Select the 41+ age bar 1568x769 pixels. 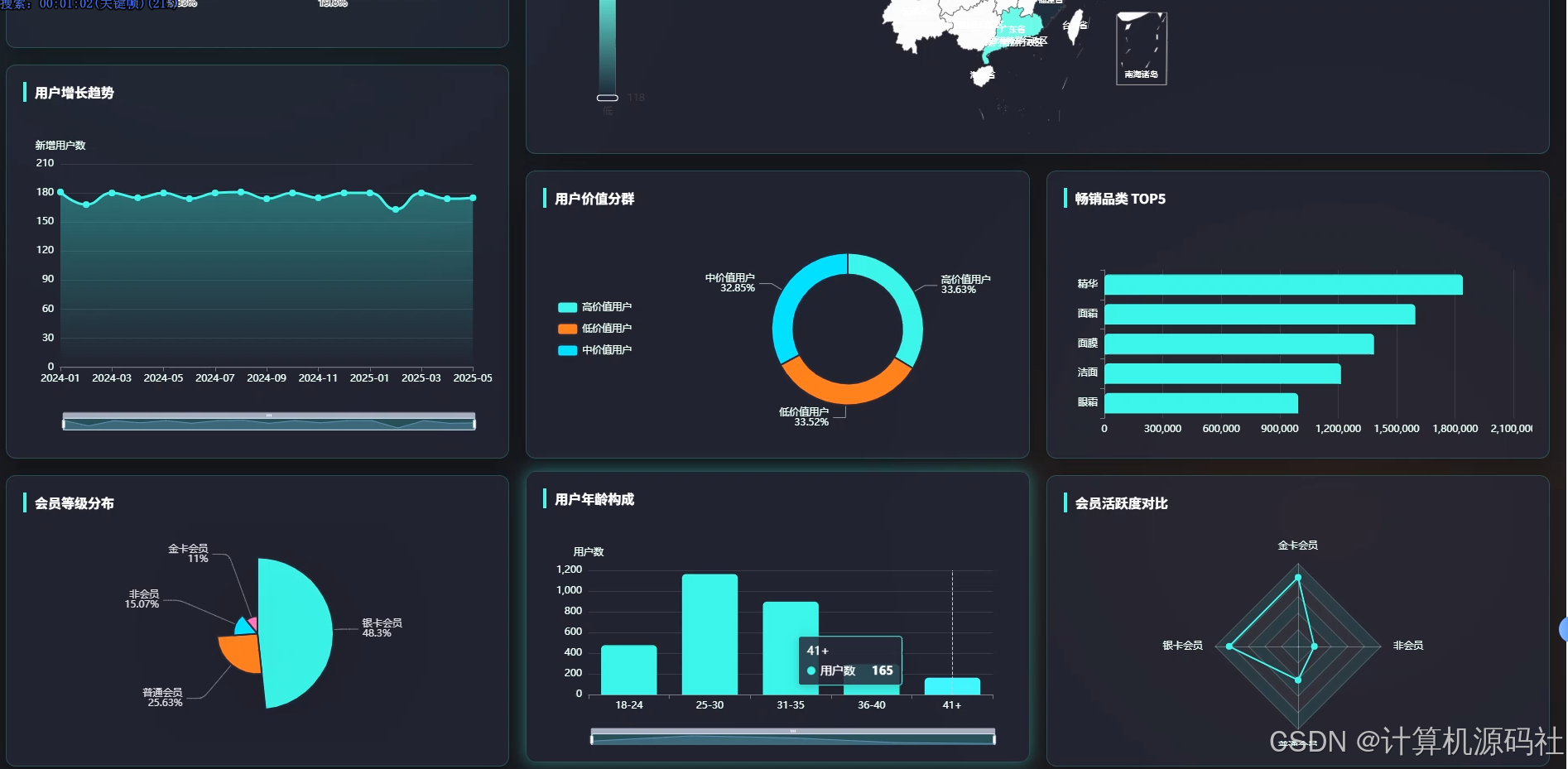[952, 686]
